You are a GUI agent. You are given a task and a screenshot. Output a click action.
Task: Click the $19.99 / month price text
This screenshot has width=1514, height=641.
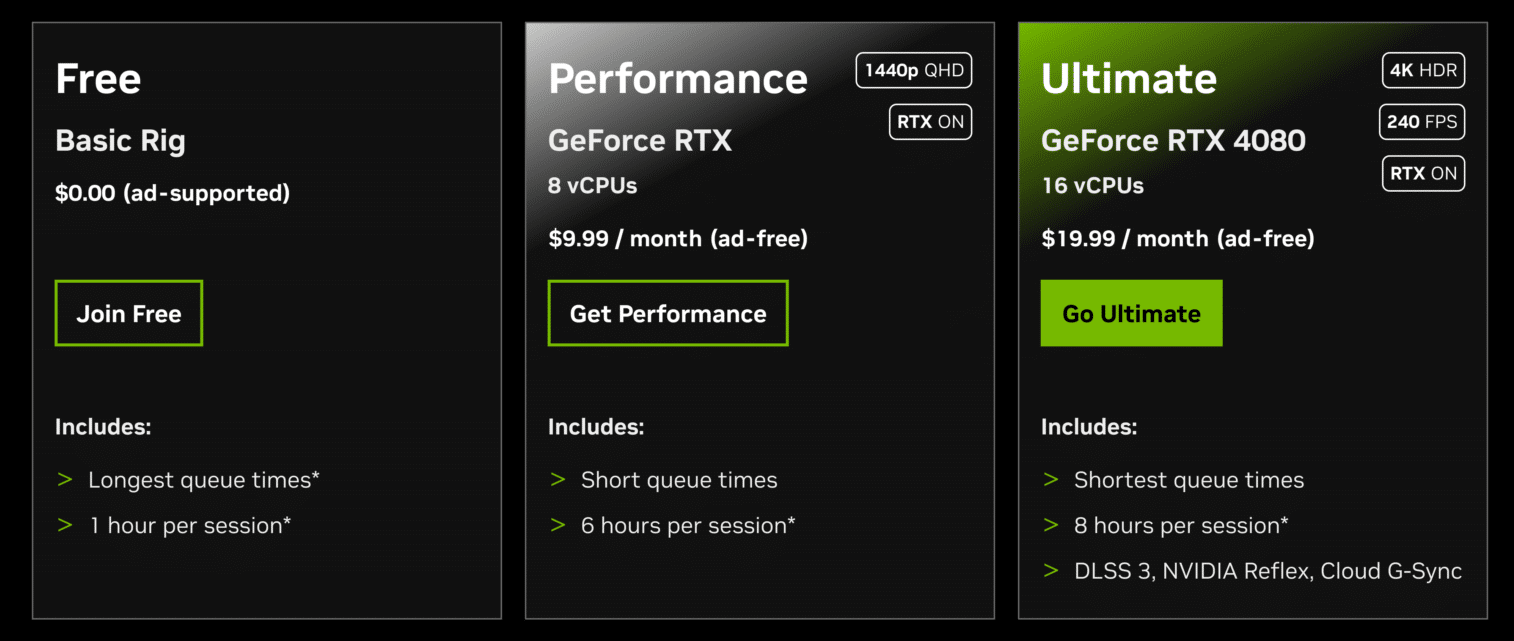[1177, 238]
